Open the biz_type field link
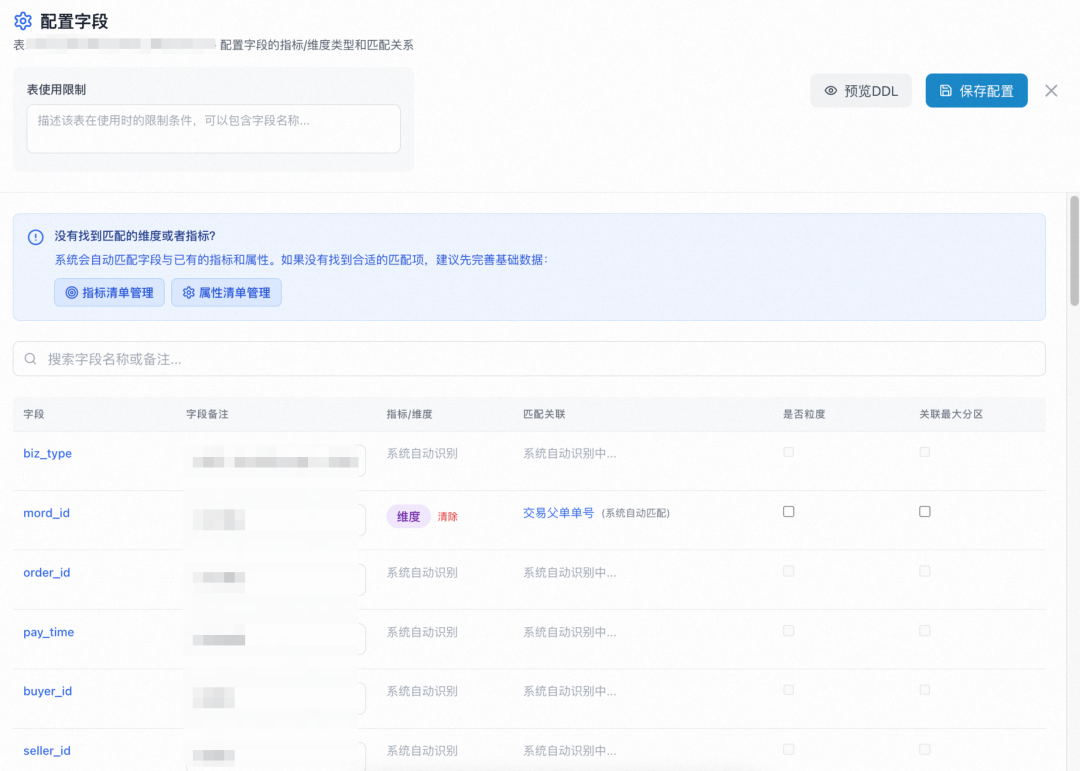The image size is (1080, 771). click(x=46, y=453)
